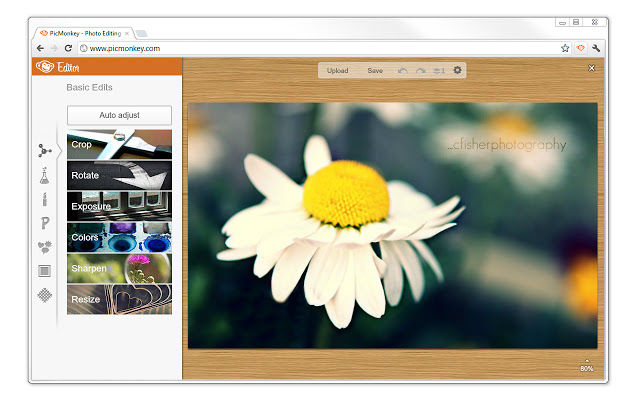Choose the Crop edit thumbnail
This screenshot has height=400, width=640.
(119, 144)
